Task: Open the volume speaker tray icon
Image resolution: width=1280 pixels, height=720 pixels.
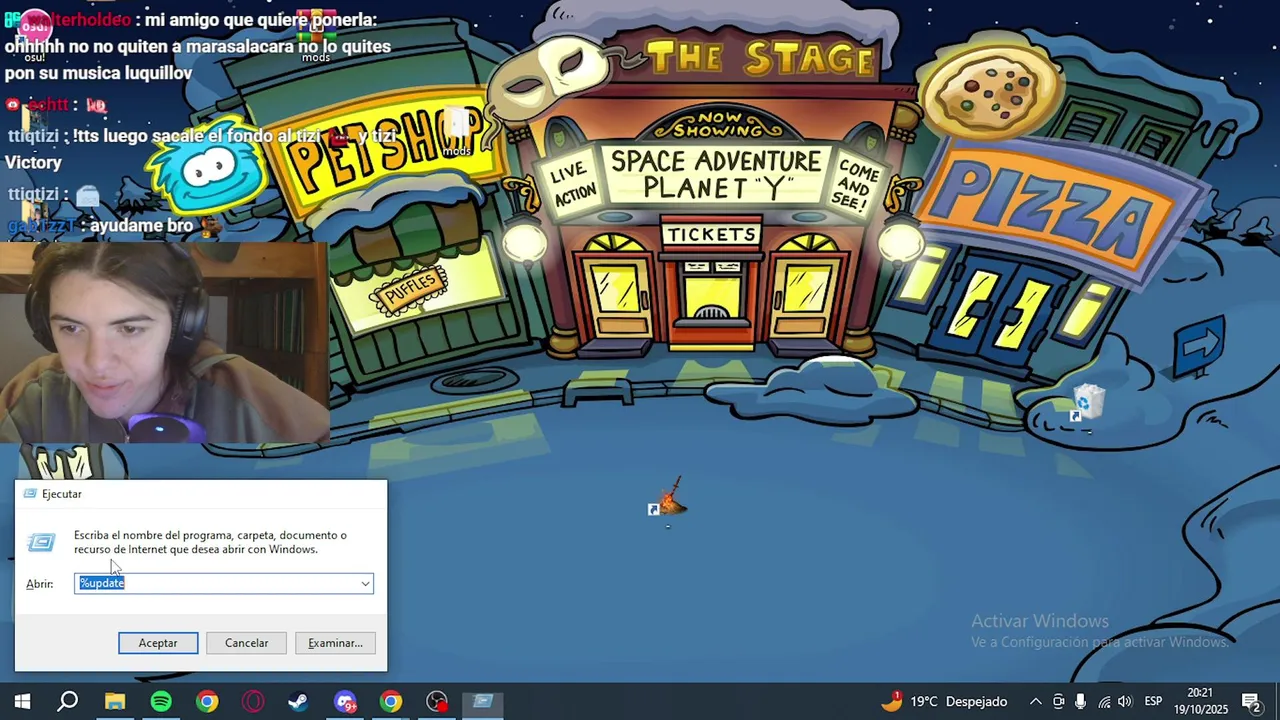Action: click(1126, 702)
